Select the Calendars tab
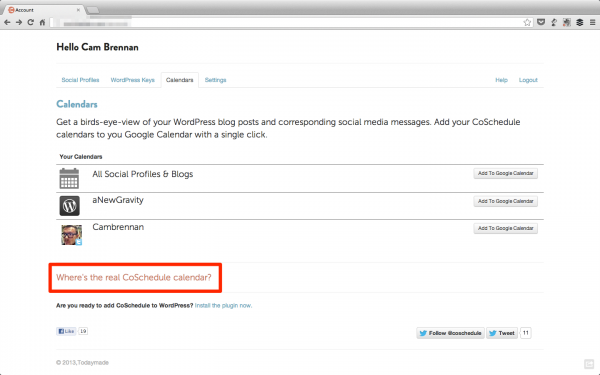600x375 pixels. pyautogui.click(x=179, y=80)
